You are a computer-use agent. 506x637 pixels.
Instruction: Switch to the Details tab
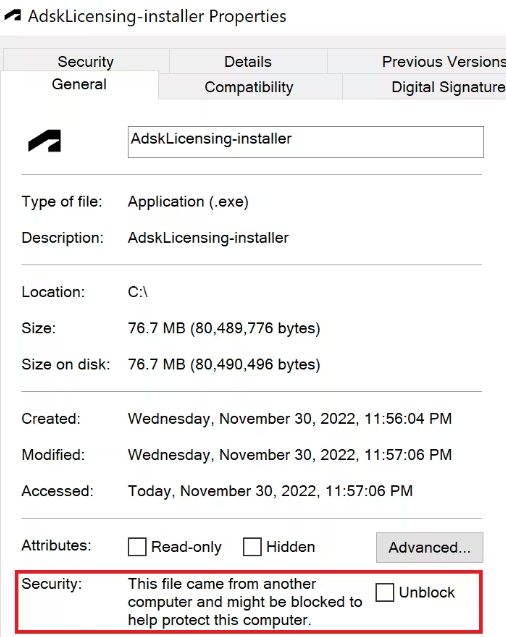pyautogui.click(x=248, y=61)
